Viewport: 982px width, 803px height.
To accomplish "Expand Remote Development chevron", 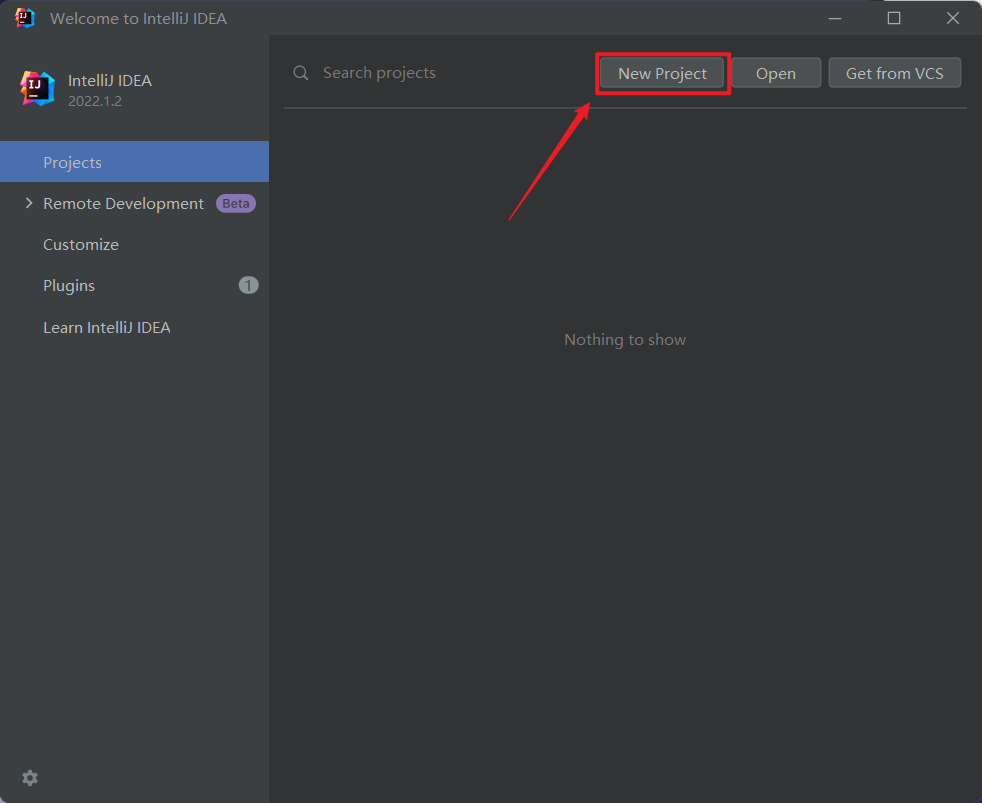I will (x=29, y=203).
